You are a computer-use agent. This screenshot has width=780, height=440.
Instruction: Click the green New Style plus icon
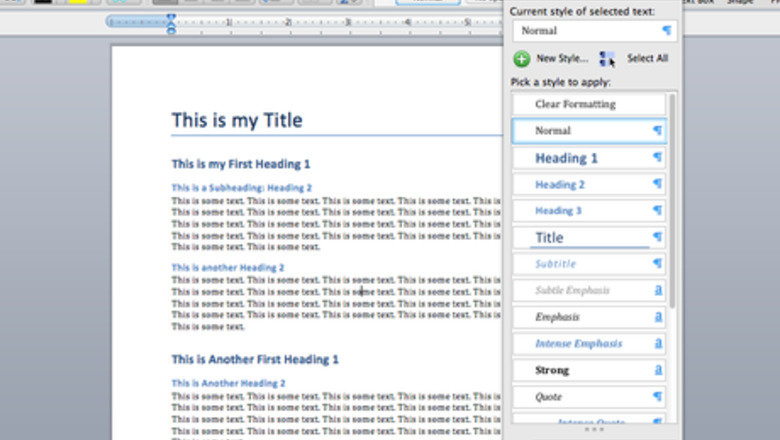[x=522, y=59]
